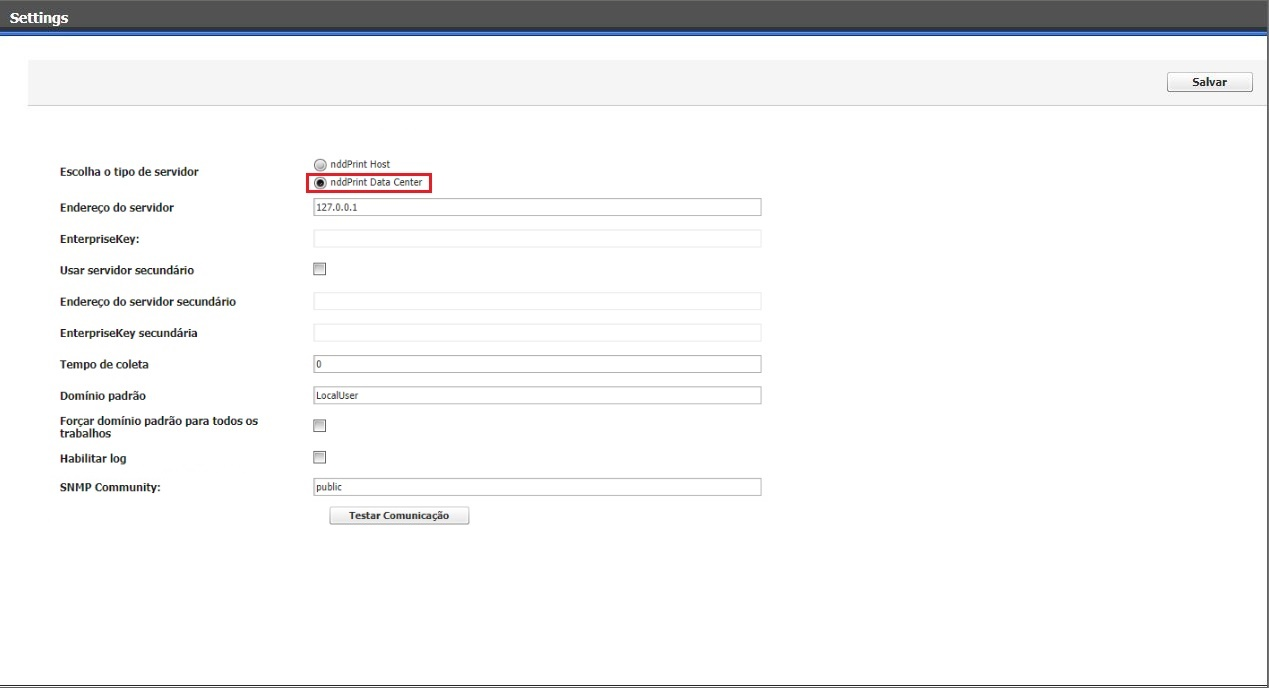Click the Salvar button
This screenshot has width=1269, height=689.
coord(1209,82)
